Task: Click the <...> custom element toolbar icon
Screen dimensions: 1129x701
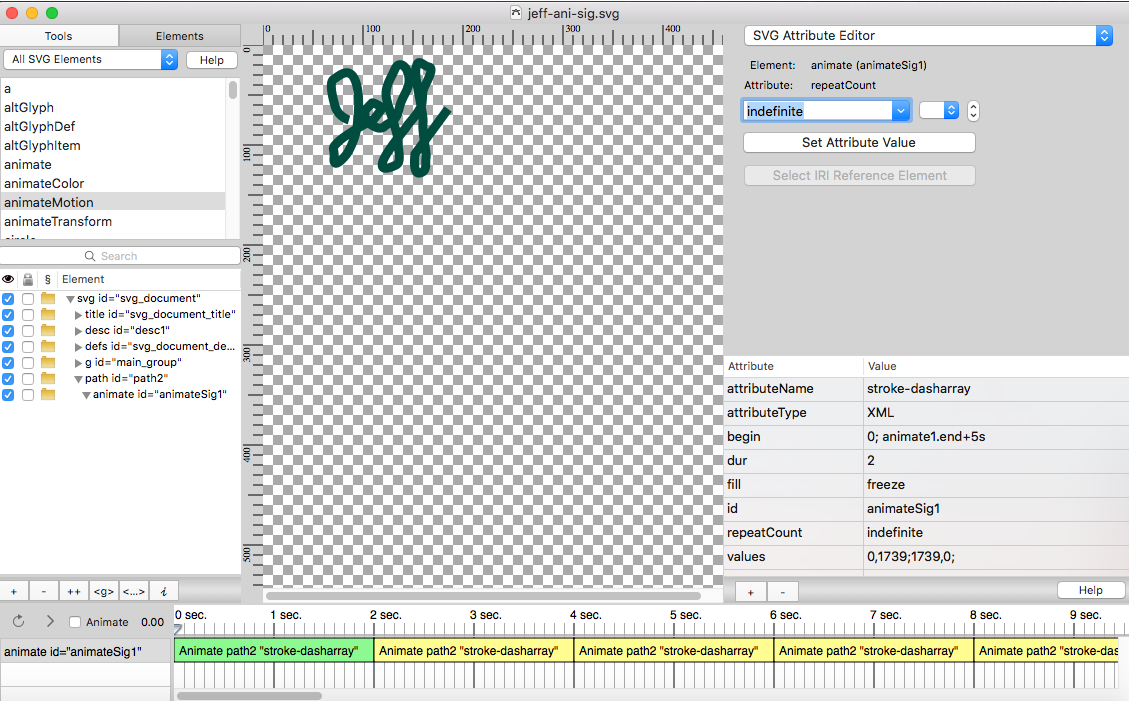Action: (x=133, y=591)
